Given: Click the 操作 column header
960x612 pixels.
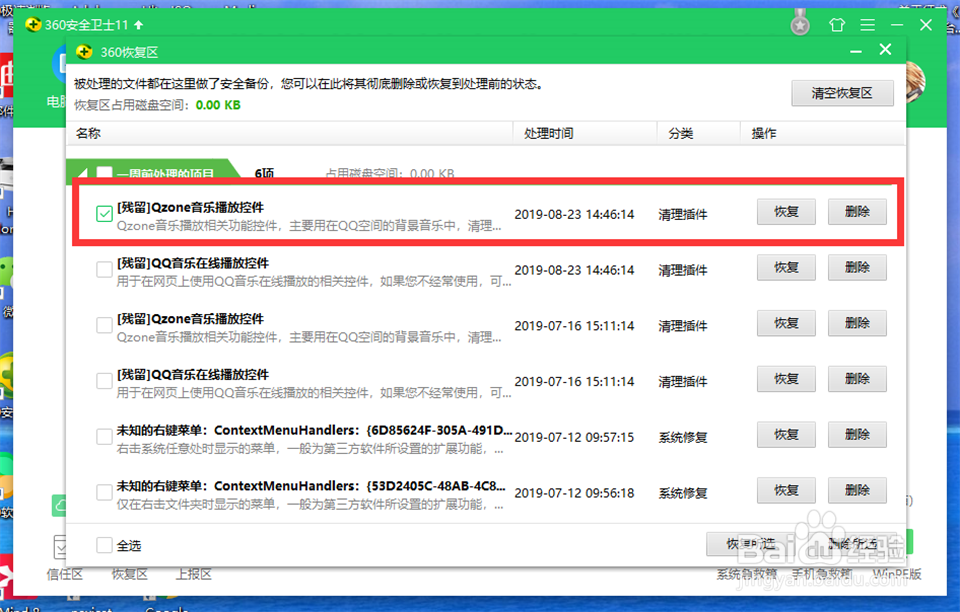Looking at the screenshot, I should coord(822,133).
